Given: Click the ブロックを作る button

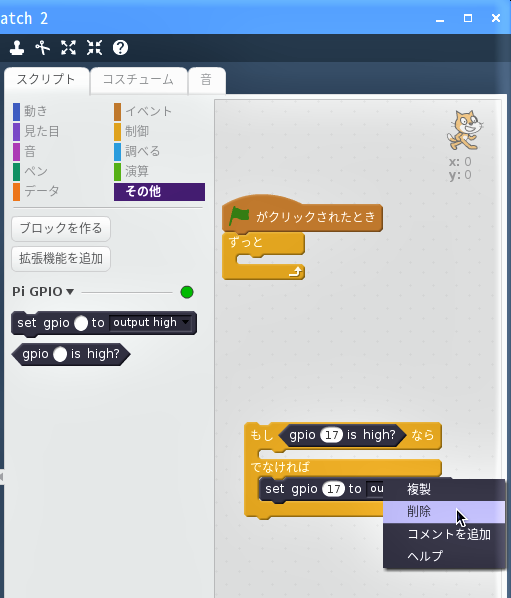Looking at the screenshot, I should [x=61, y=228].
